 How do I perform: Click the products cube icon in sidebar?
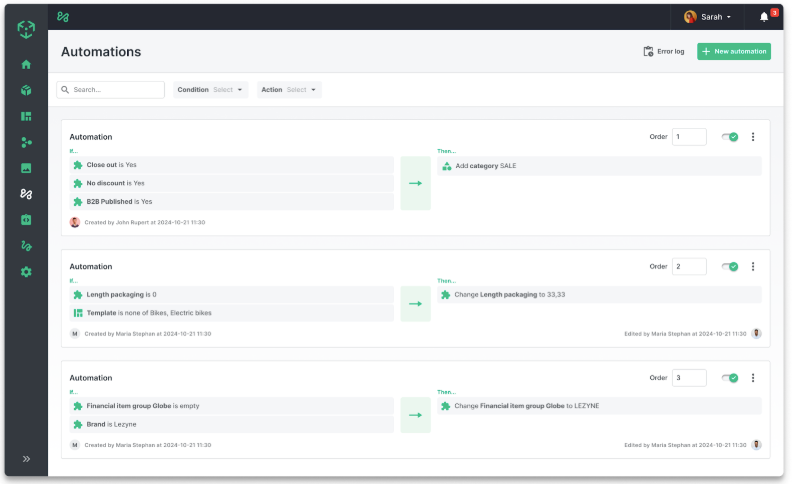26,90
